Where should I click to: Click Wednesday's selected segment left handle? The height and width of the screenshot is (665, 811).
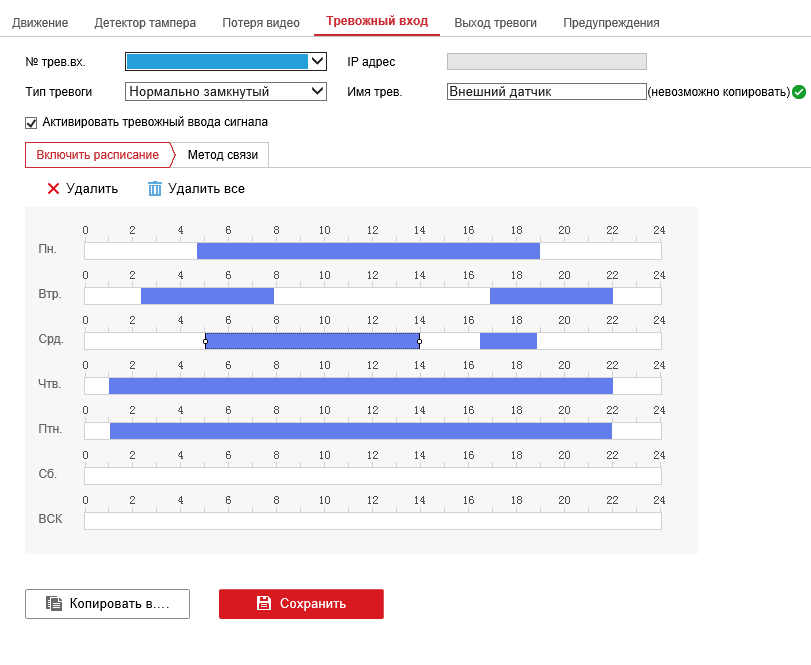[205, 341]
